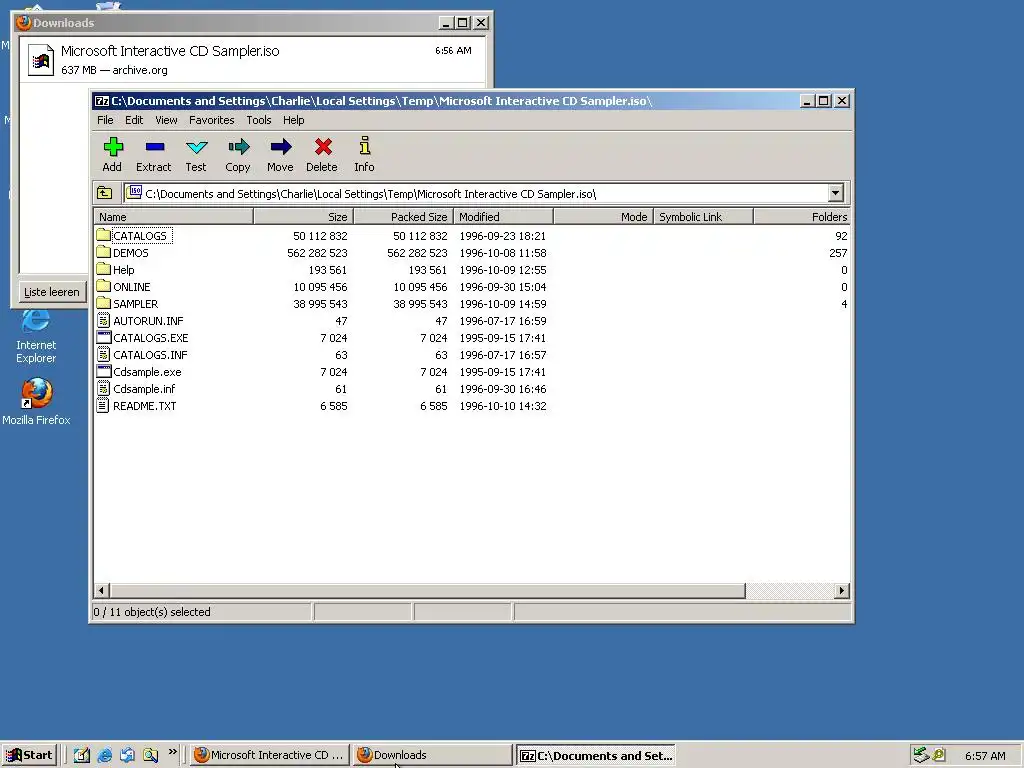Expand the quick launch overflow chevron

click(172, 752)
